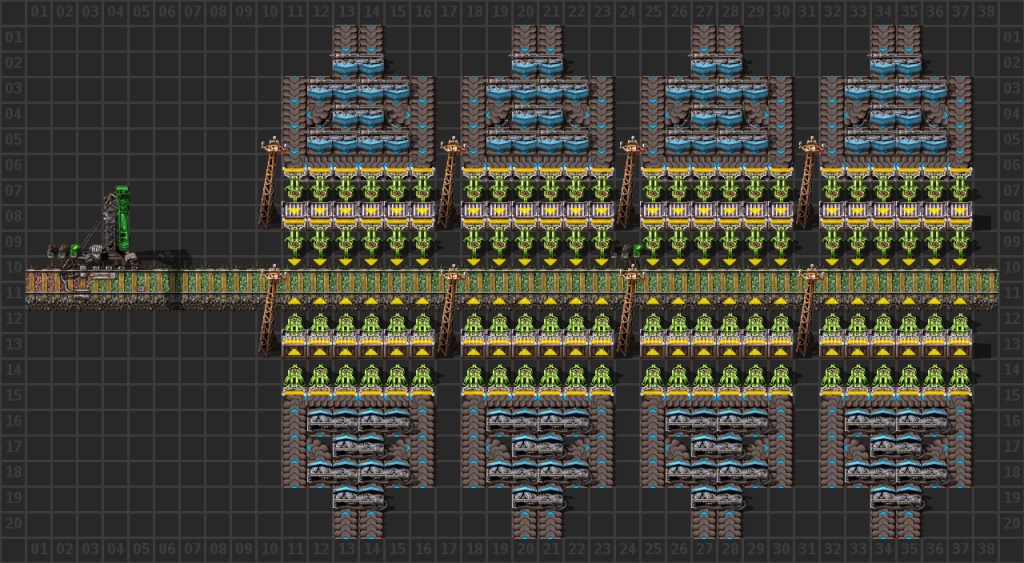
Task: Click the belt tile at column 35, row 20
Action: tap(909, 523)
